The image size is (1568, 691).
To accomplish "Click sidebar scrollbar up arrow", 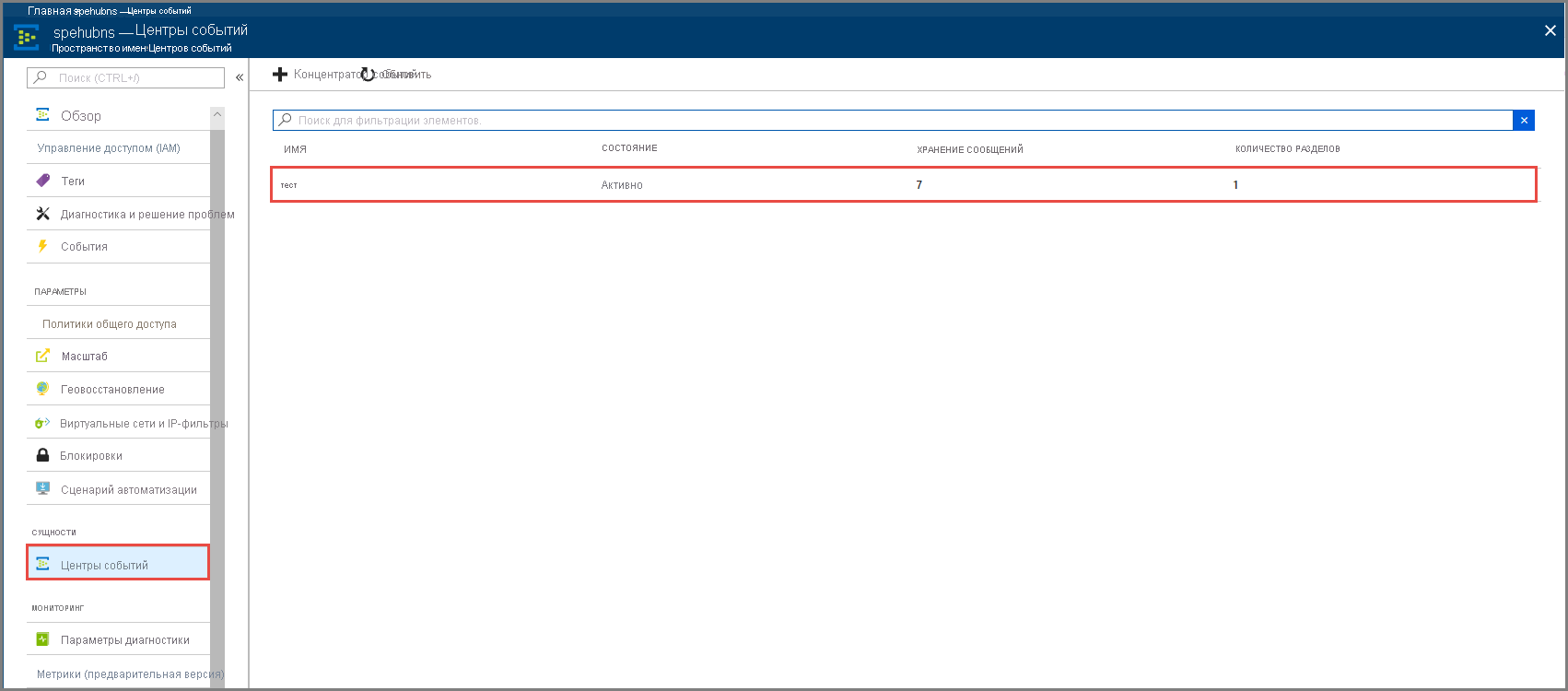I will click(x=217, y=115).
